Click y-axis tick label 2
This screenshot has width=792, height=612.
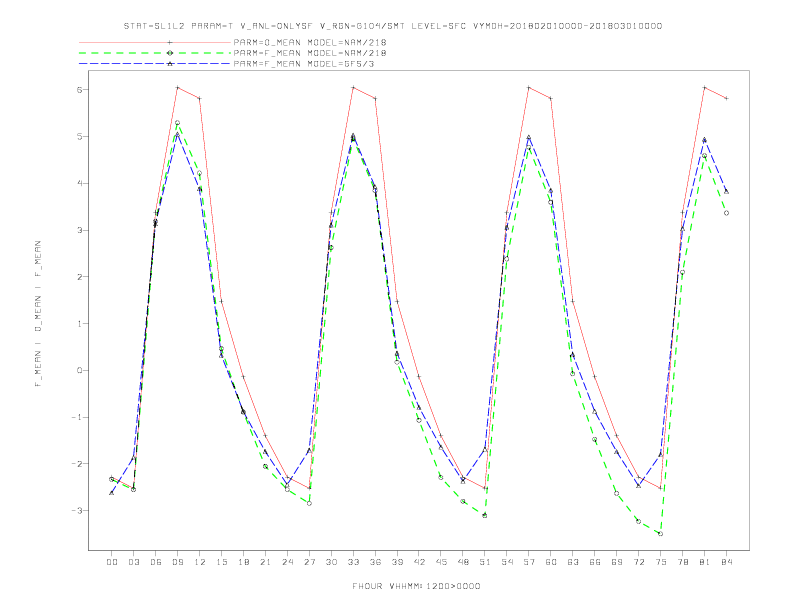(x=79, y=277)
